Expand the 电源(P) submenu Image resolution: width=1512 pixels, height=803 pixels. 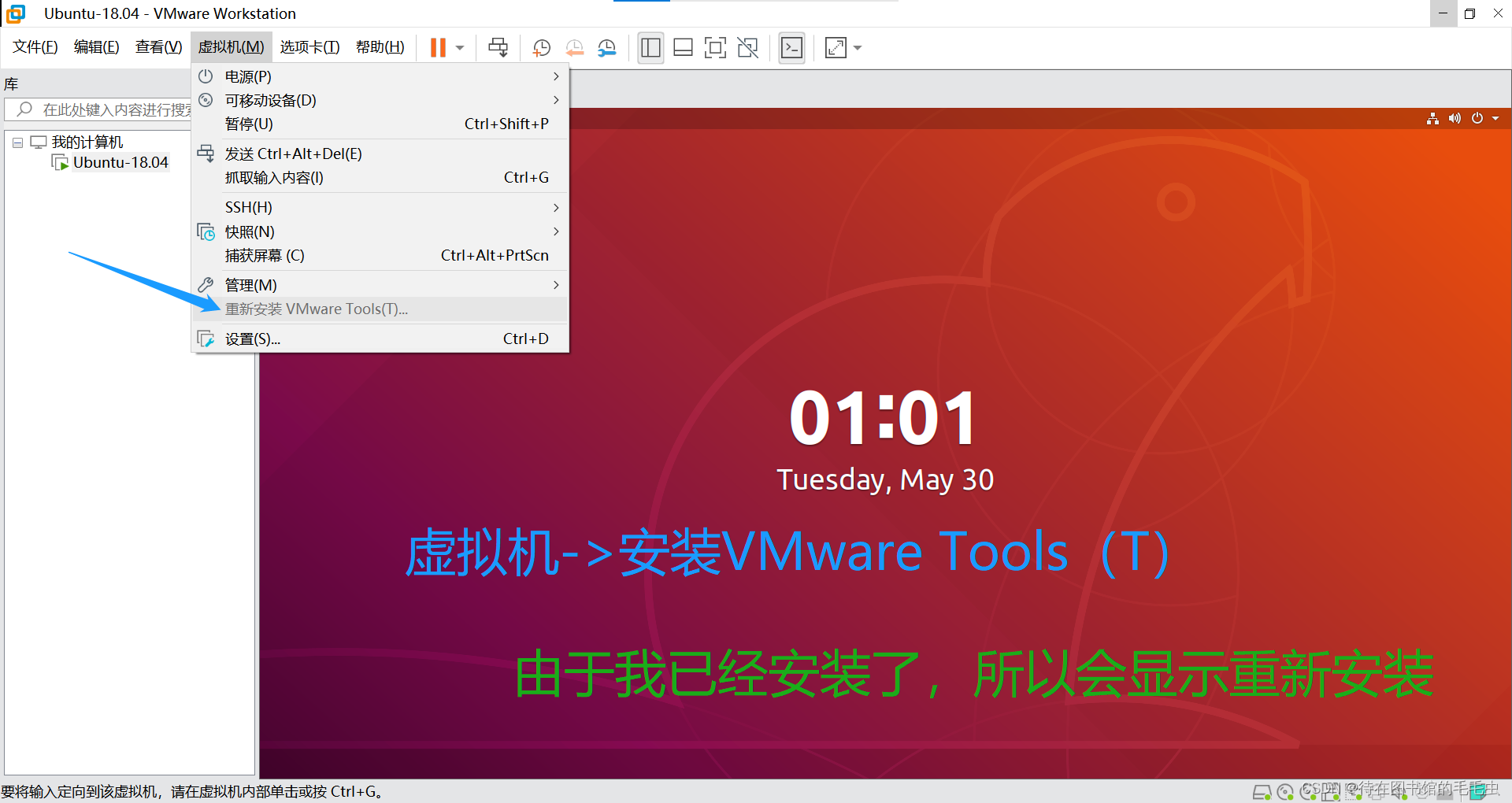(x=380, y=76)
